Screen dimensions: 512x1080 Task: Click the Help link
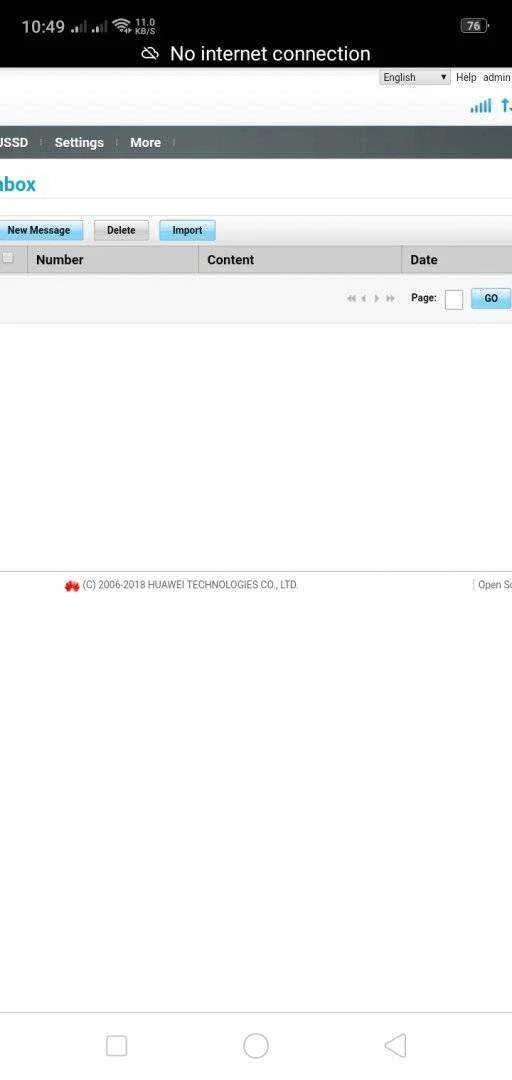tap(466, 77)
